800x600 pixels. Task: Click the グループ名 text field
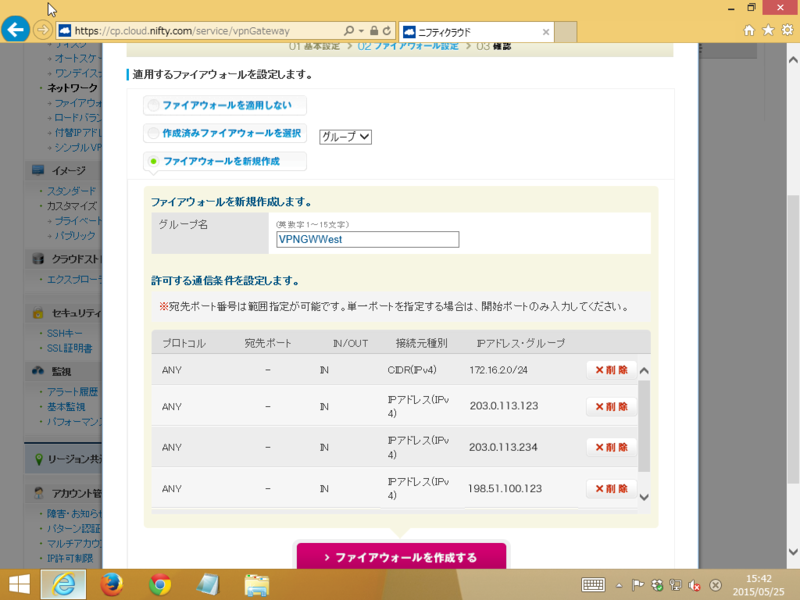point(367,239)
